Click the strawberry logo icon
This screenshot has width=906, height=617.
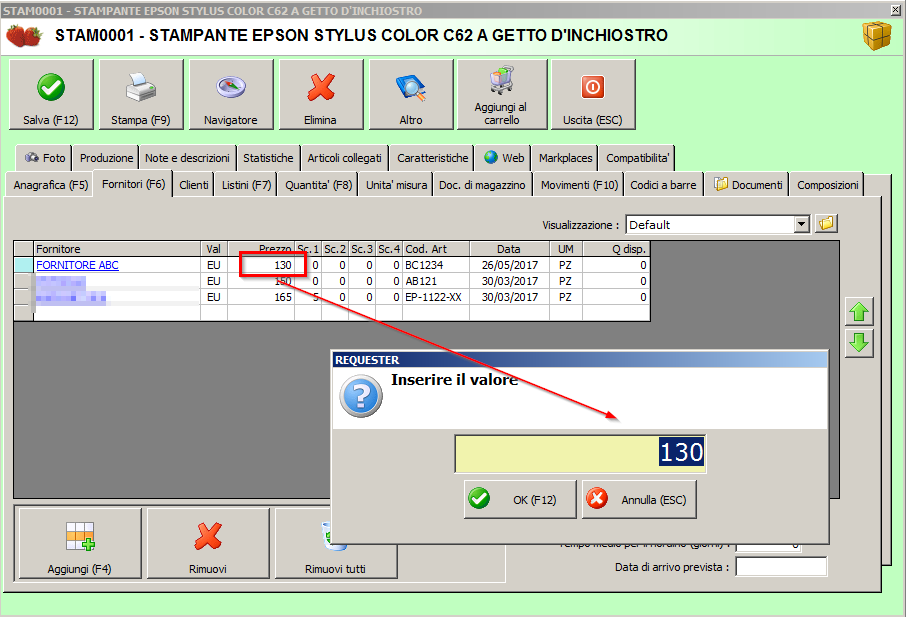click(24, 36)
